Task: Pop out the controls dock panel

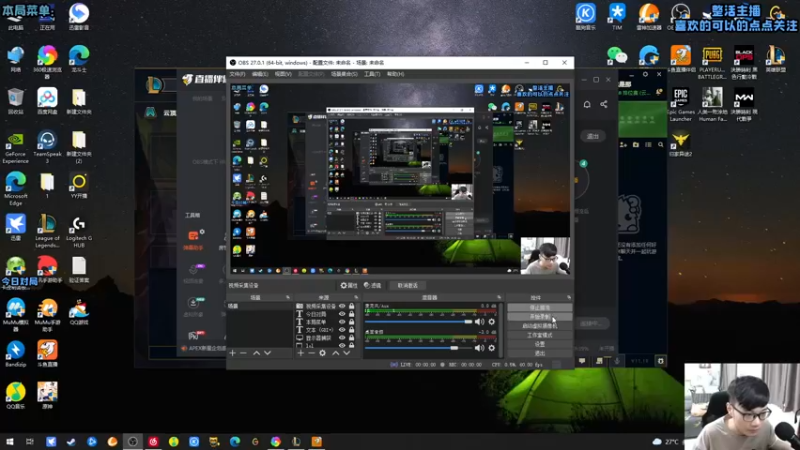Action: [x=569, y=297]
